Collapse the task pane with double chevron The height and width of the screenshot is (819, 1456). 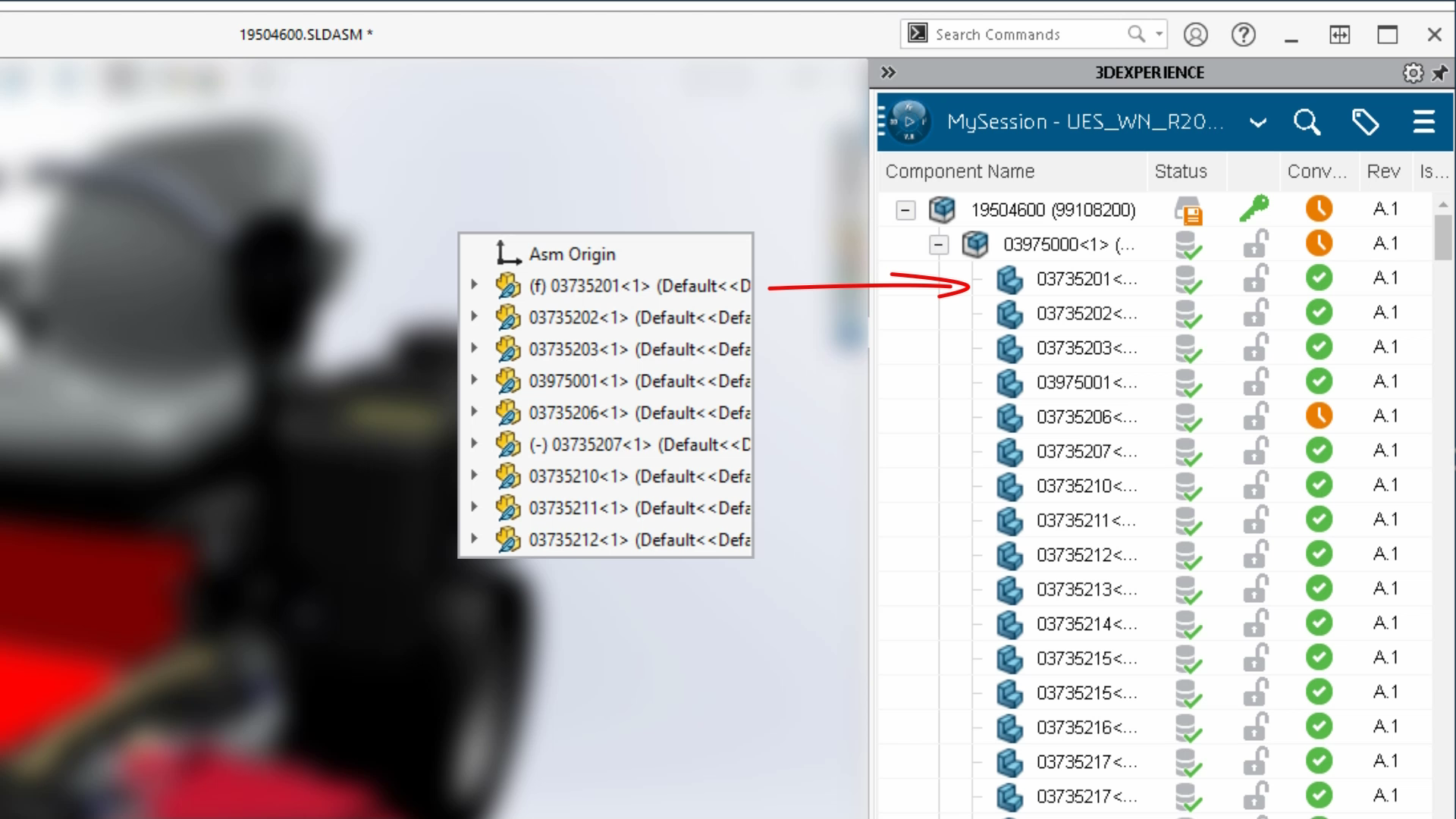[x=888, y=73]
